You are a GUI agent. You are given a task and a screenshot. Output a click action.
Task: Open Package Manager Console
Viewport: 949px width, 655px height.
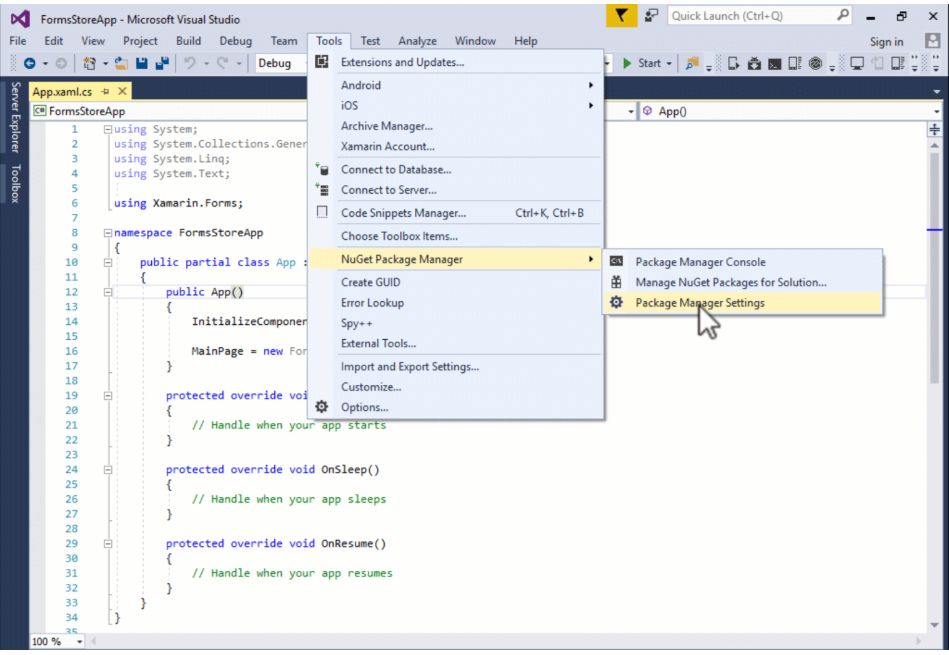[x=743, y=262]
